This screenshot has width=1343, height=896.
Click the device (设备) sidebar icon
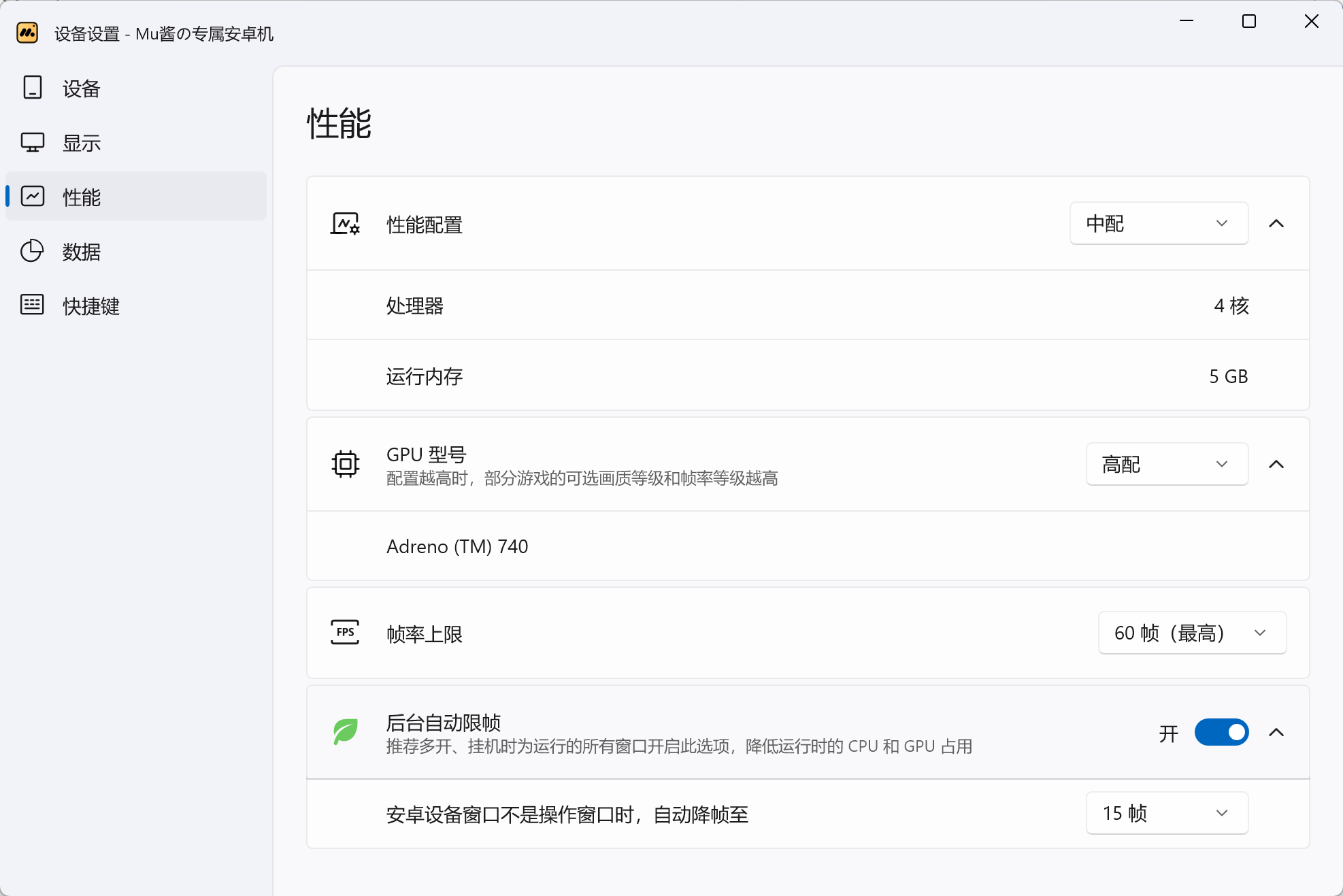coord(32,88)
